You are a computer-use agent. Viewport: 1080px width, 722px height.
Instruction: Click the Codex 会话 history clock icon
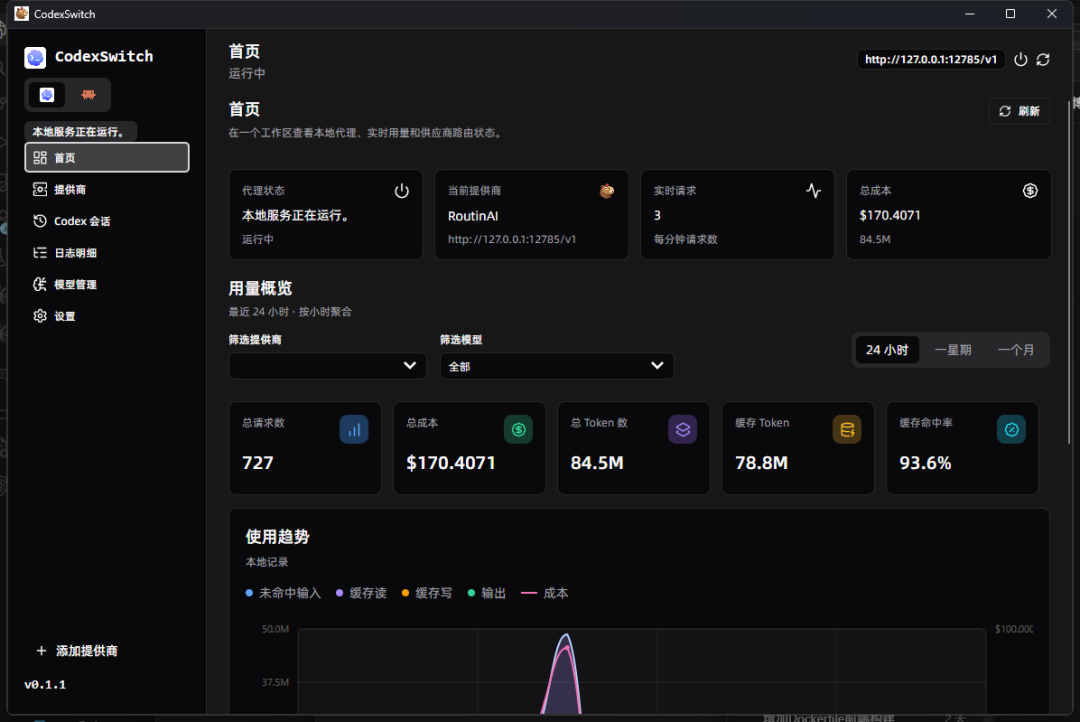point(40,221)
